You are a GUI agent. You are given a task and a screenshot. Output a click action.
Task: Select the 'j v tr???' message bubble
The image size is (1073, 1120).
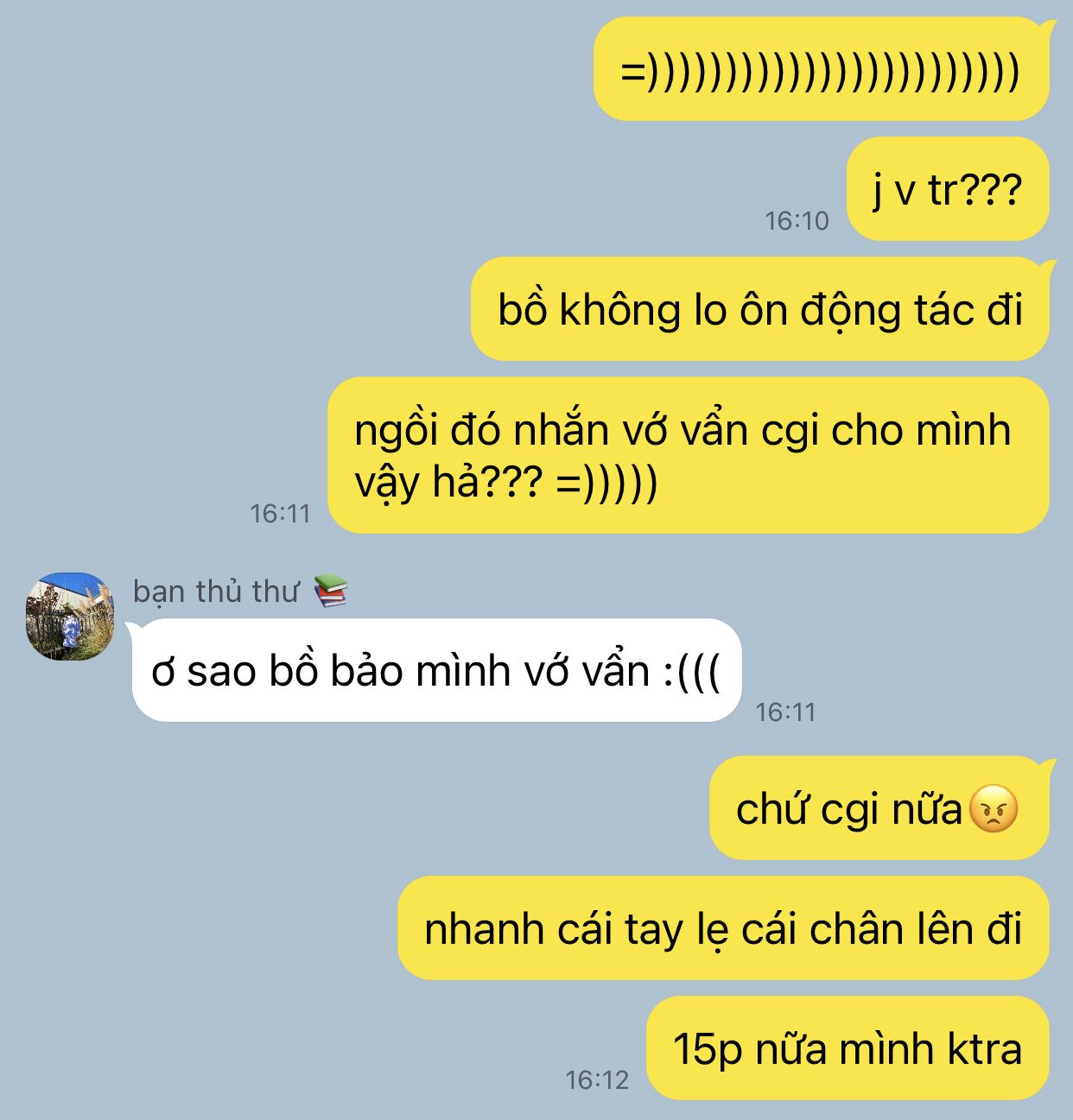point(948,188)
